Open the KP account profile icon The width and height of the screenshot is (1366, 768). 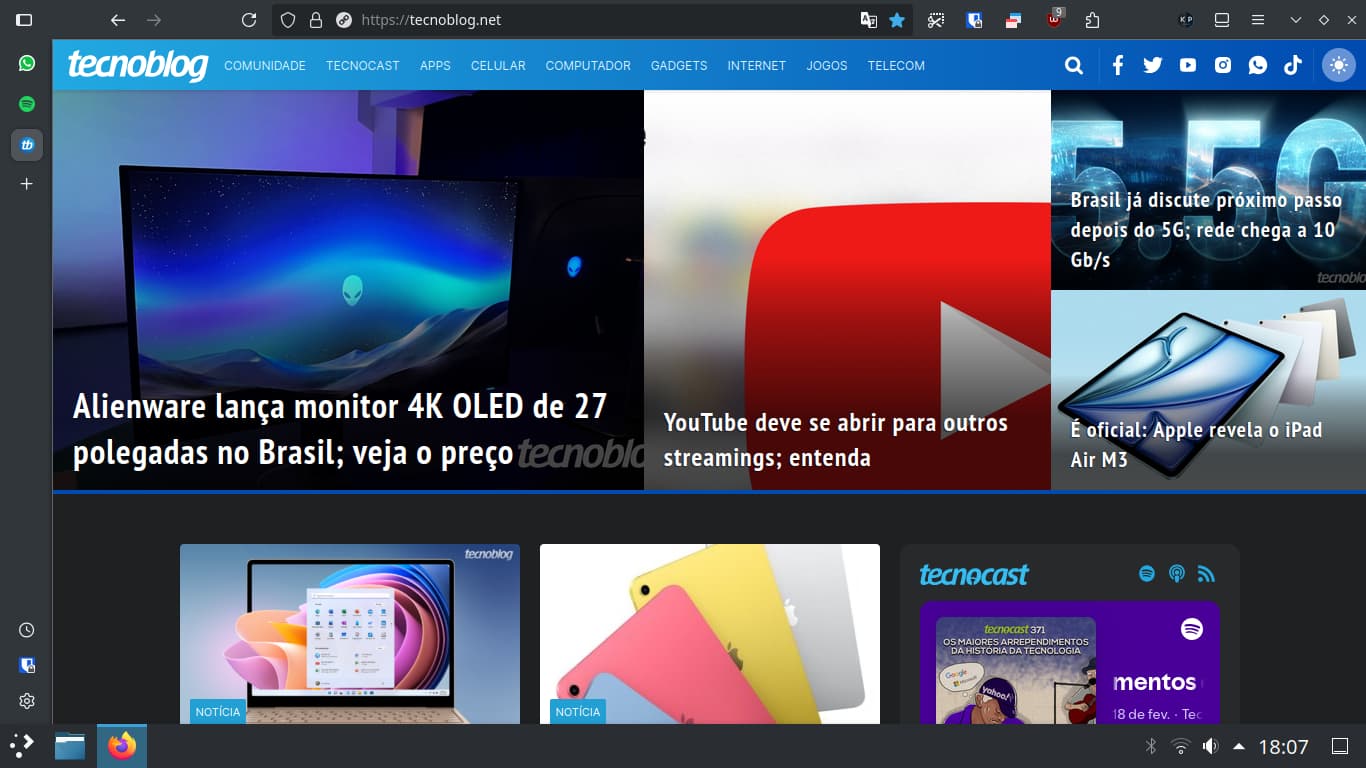click(1186, 20)
